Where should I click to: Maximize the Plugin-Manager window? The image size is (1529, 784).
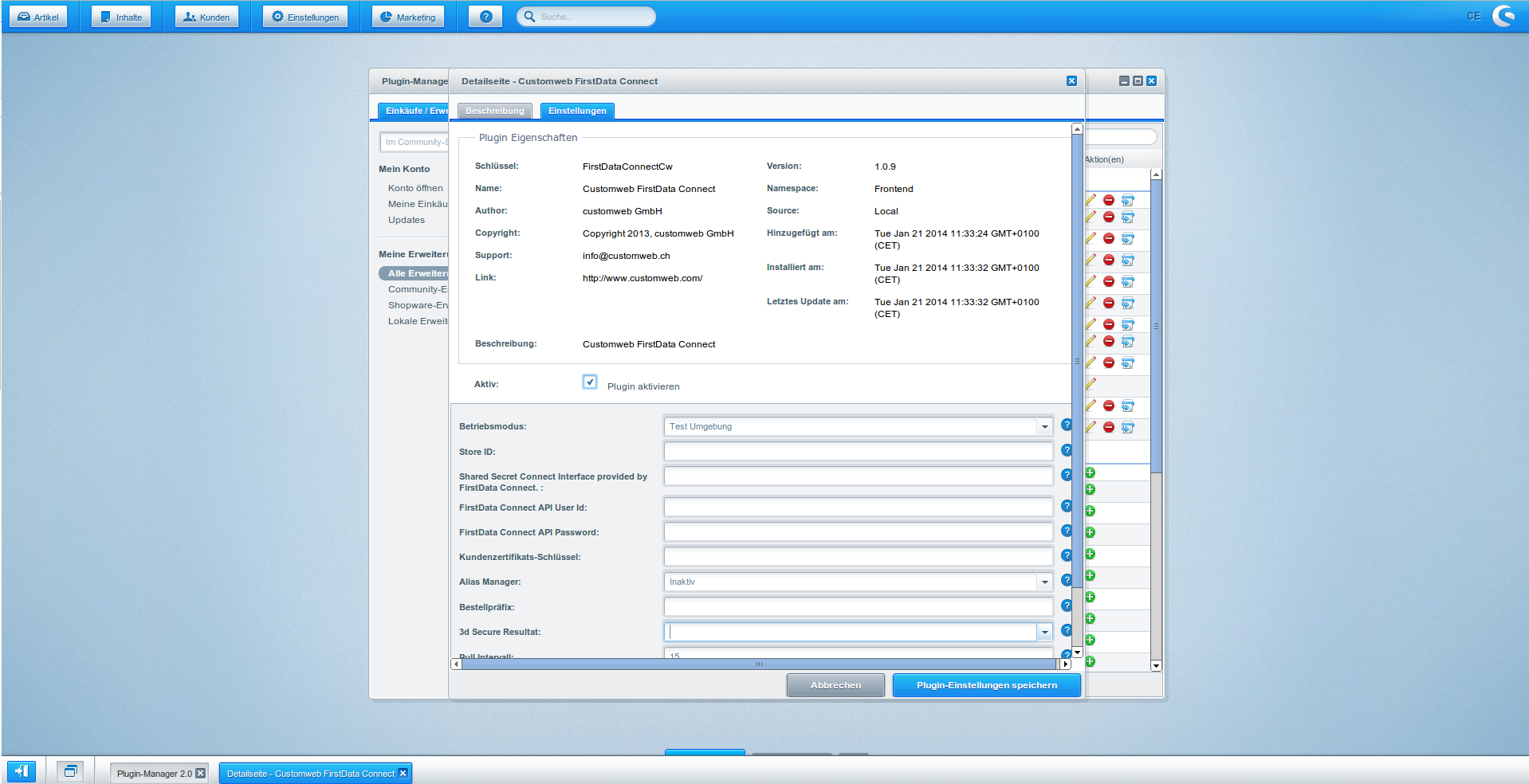(x=1138, y=81)
